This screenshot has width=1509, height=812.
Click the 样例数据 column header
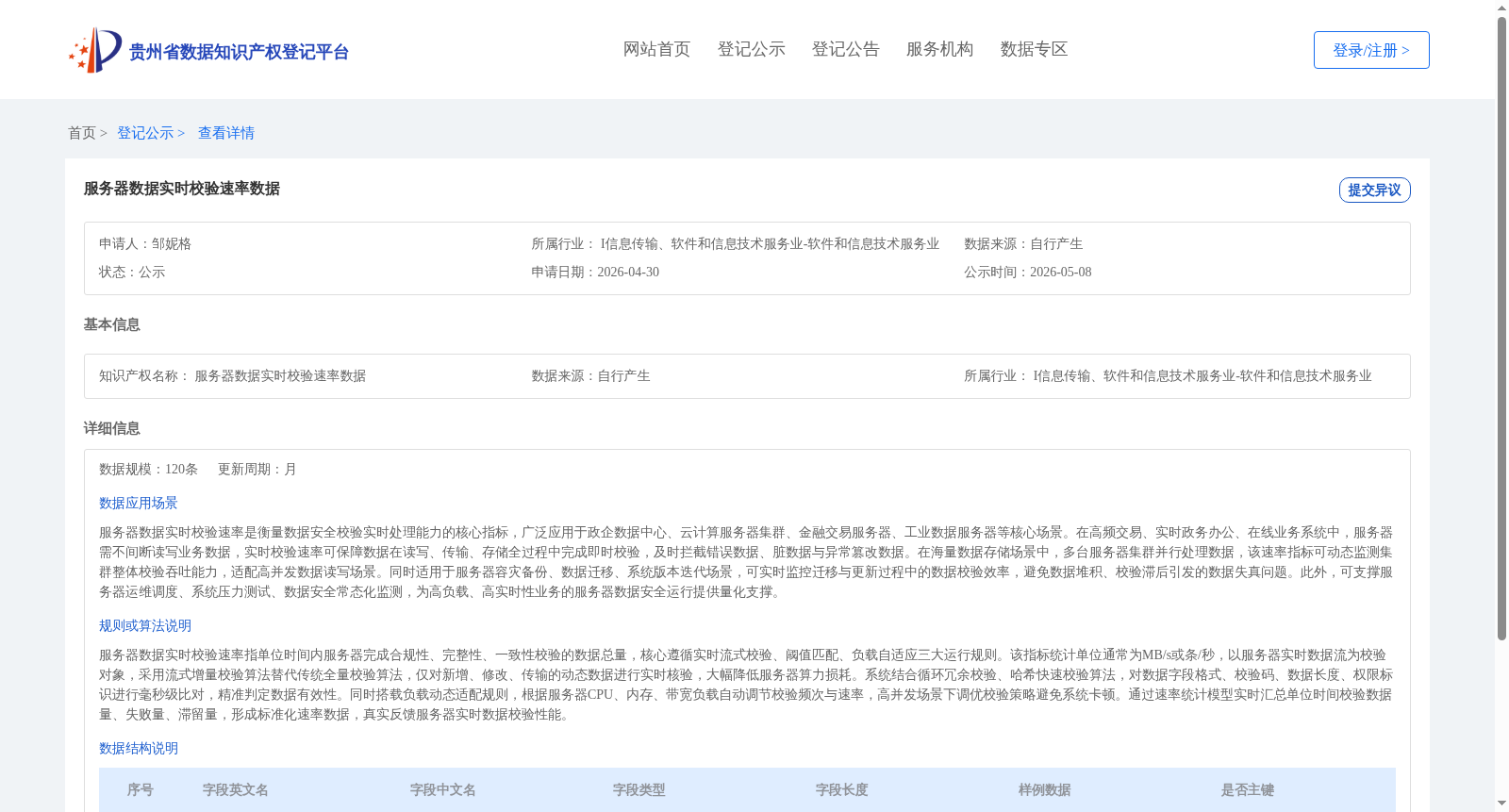[x=1045, y=790]
